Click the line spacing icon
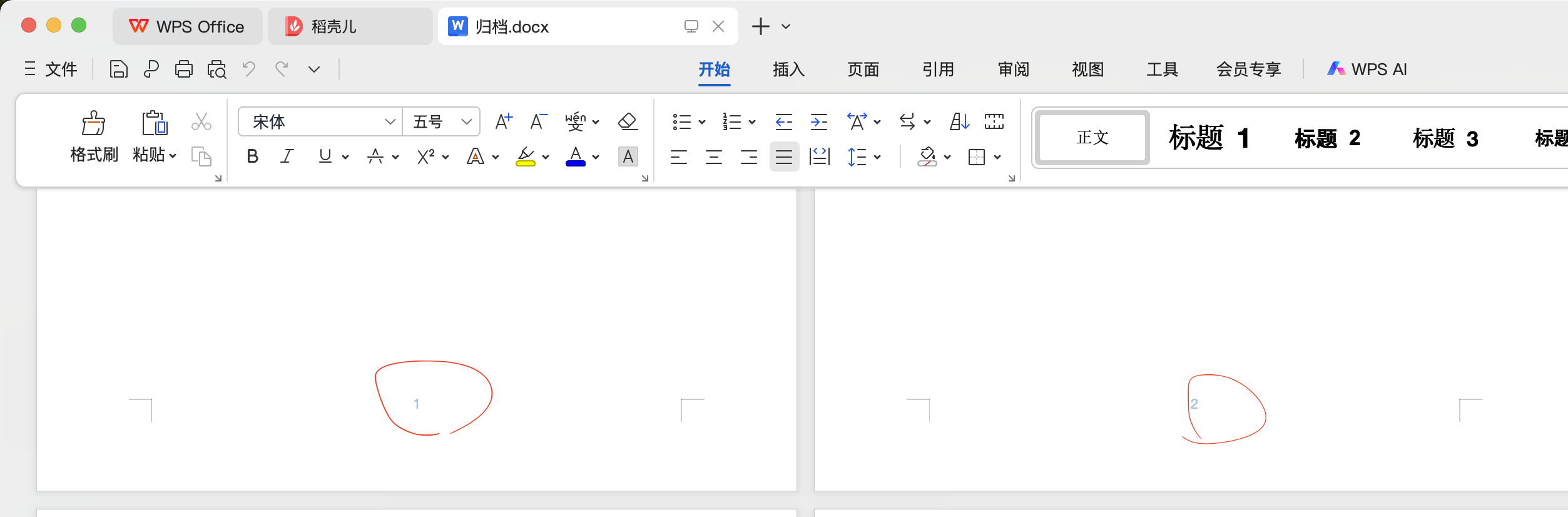Viewport: 1568px width, 517px height. 857,156
